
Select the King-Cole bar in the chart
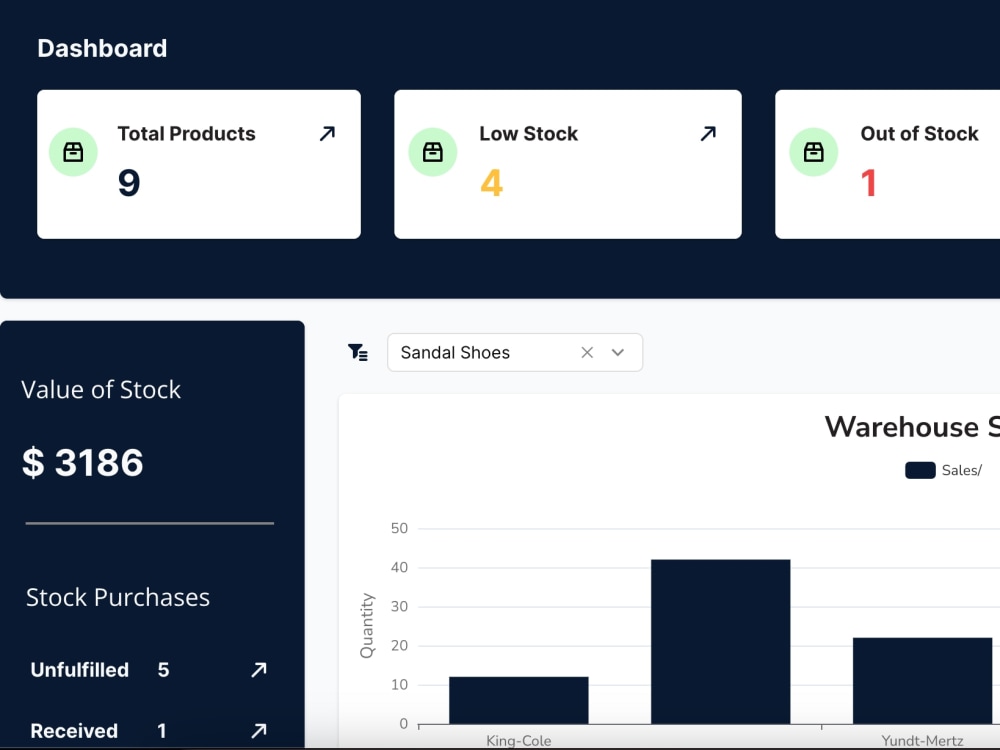pyautogui.click(x=518, y=700)
